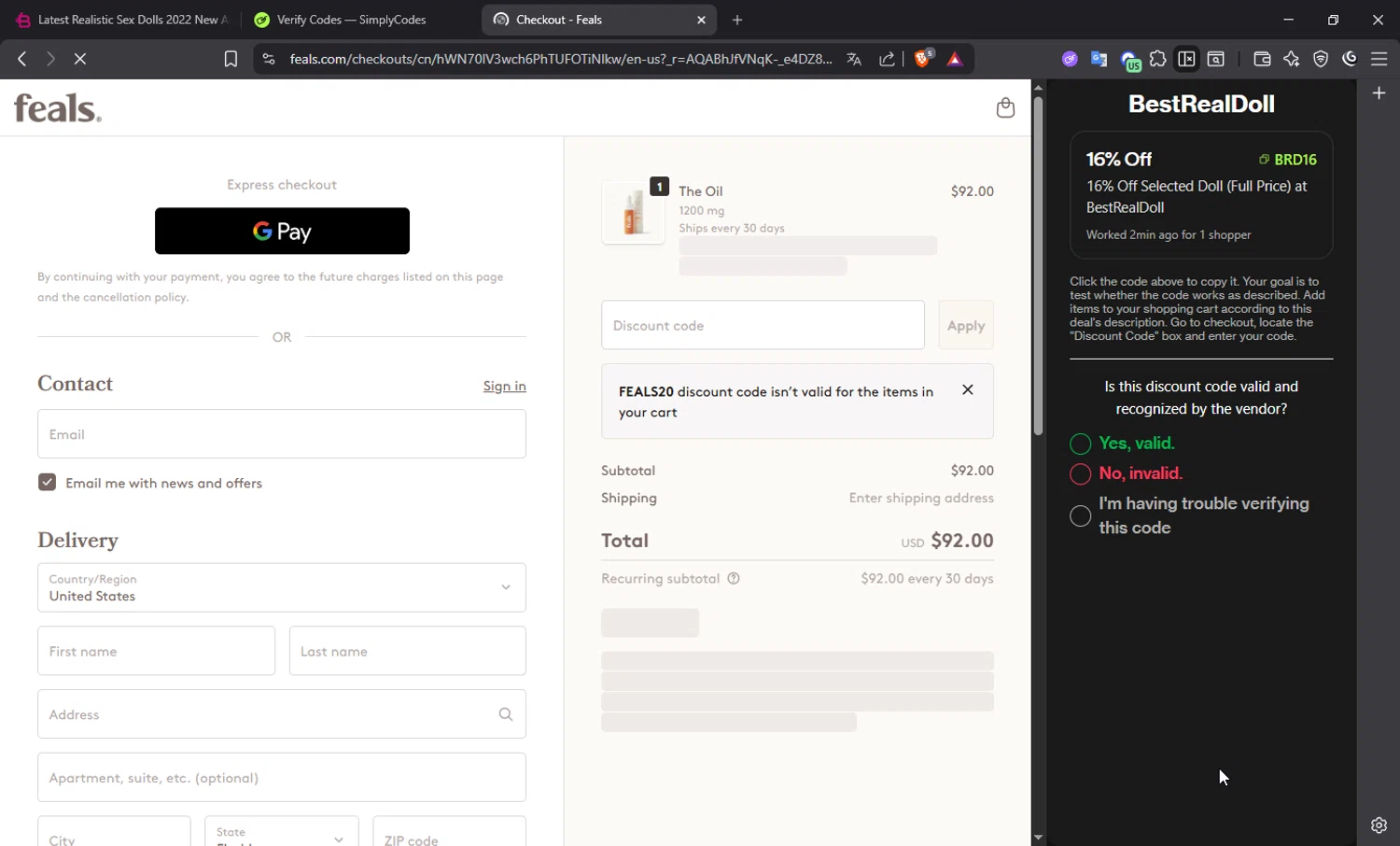The image size is (1400, 846).
Task: Select the Yes, valid radio option
Action: pos(1080,444)
